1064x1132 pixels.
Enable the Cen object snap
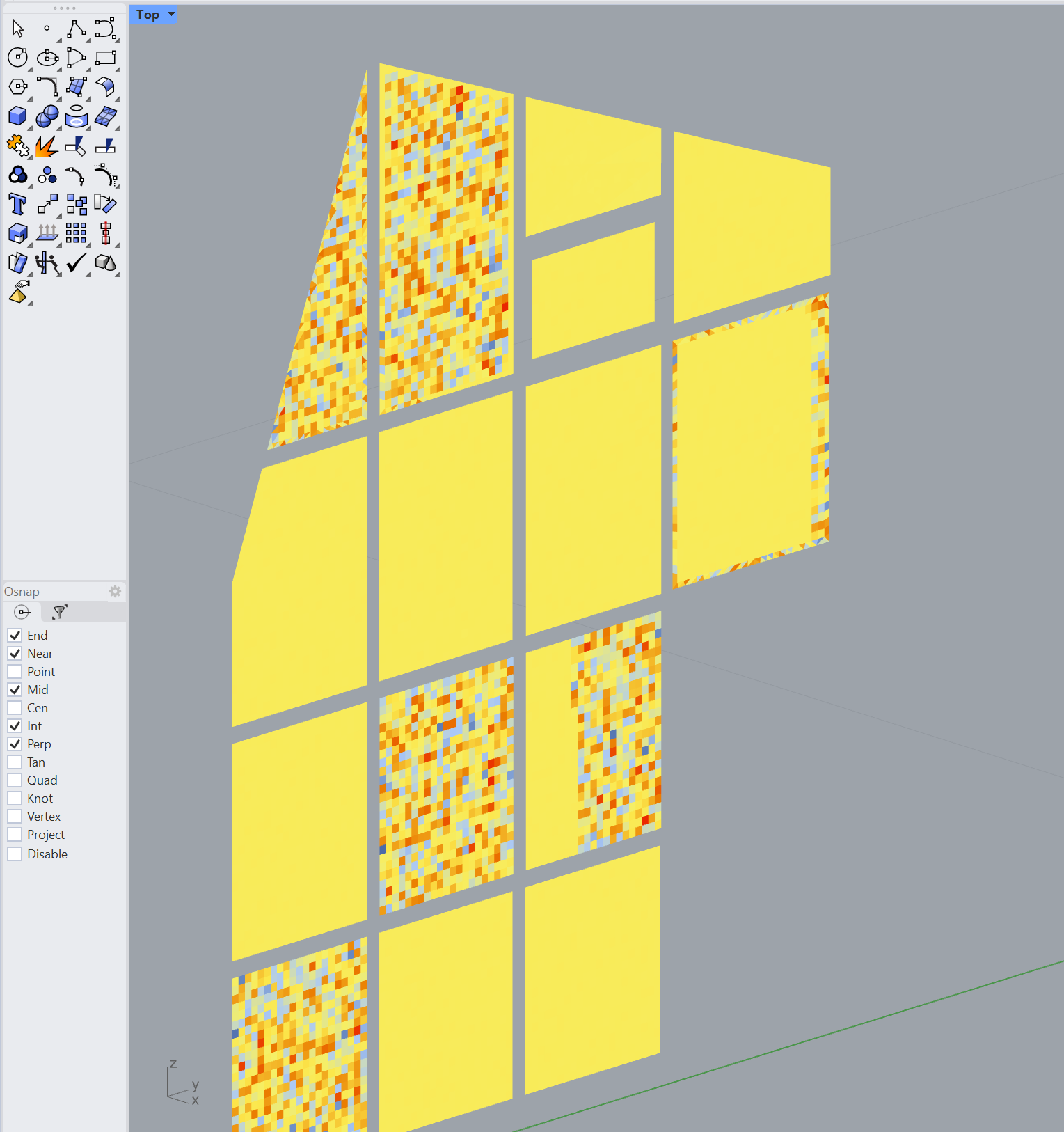[15, 707]
